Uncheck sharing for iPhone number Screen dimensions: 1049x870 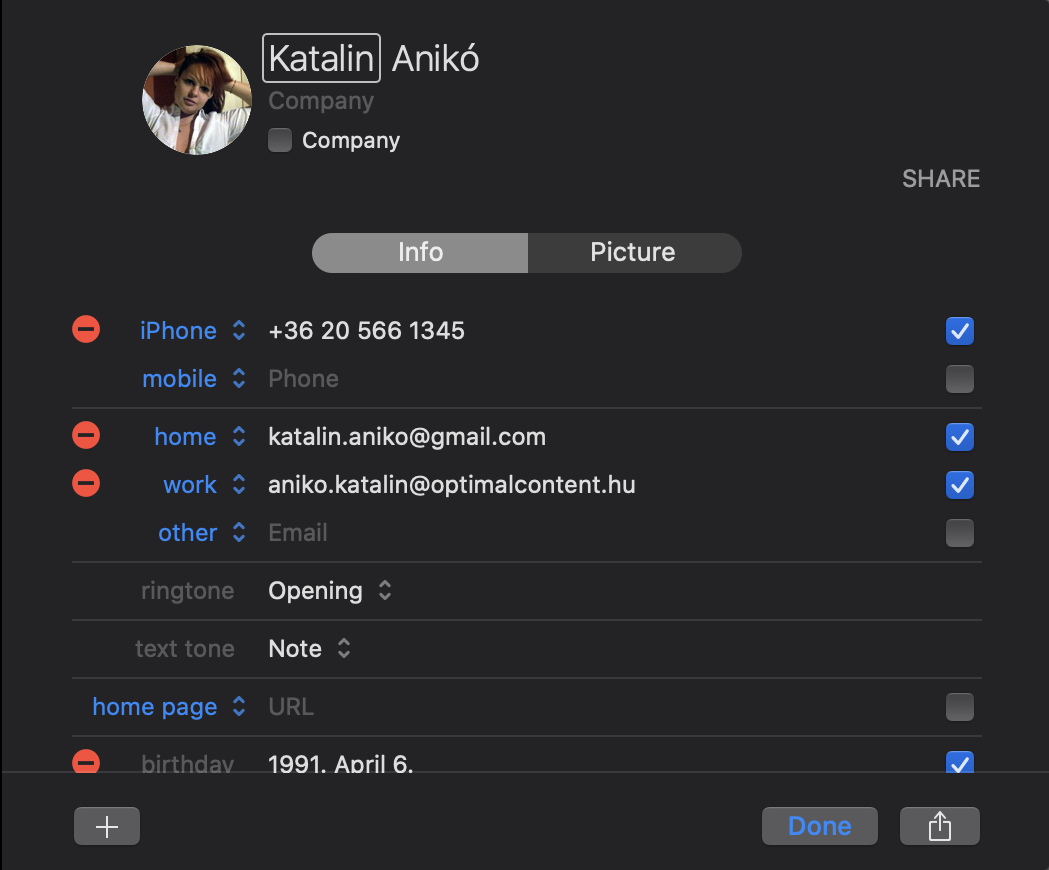(959, 331)
